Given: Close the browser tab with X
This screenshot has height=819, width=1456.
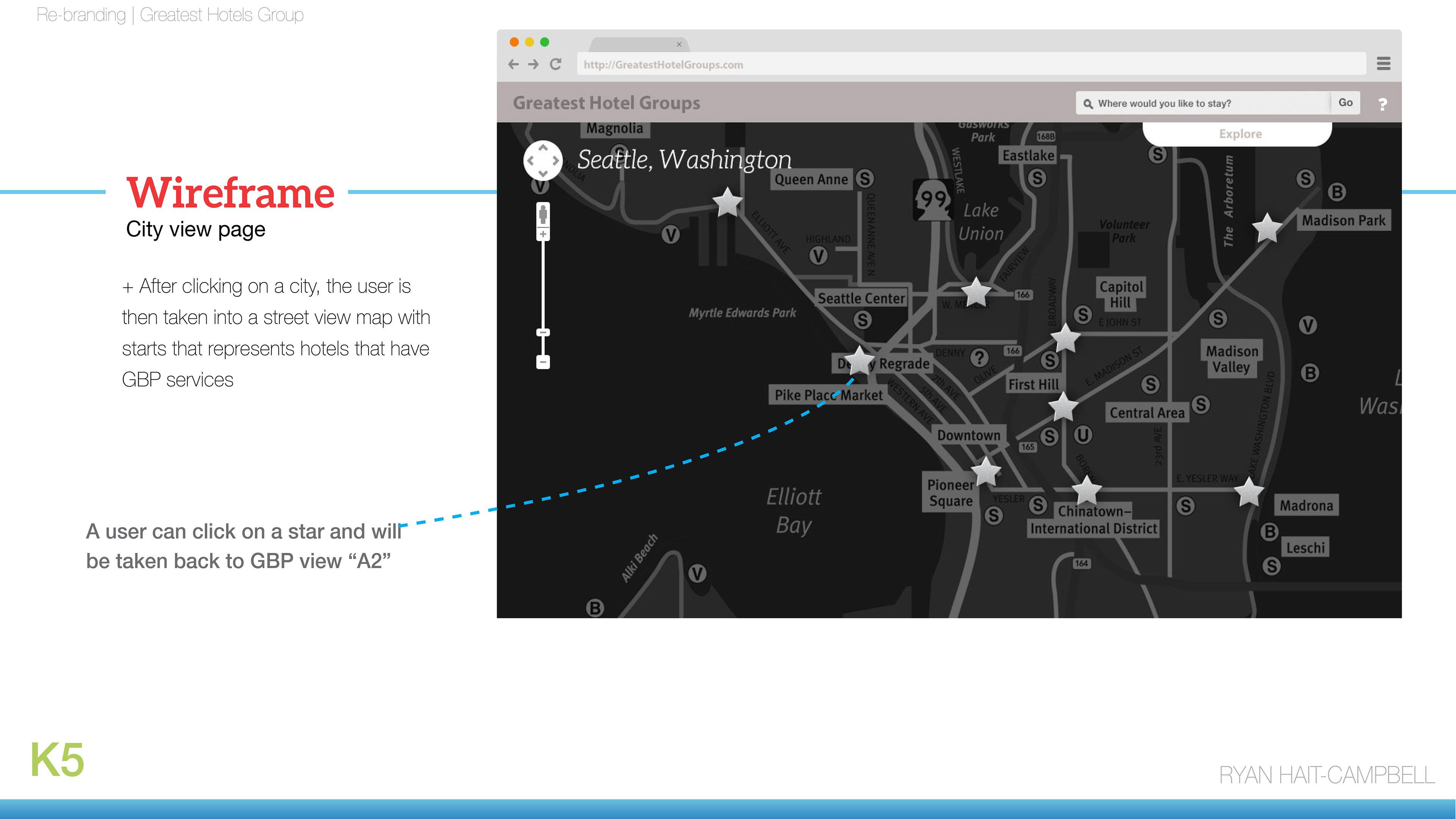Looking at the screenshot, I should pyautogui.click(x=679, y=44).
